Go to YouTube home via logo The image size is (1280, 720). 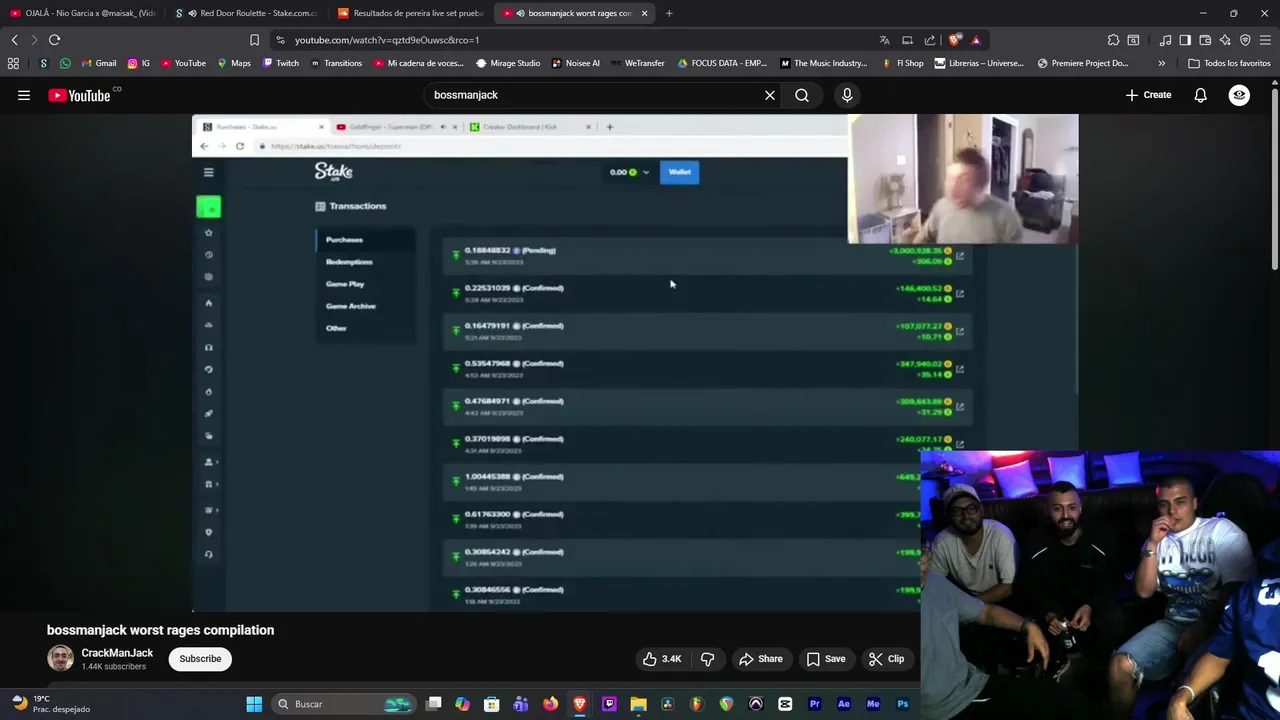point(80,95)
